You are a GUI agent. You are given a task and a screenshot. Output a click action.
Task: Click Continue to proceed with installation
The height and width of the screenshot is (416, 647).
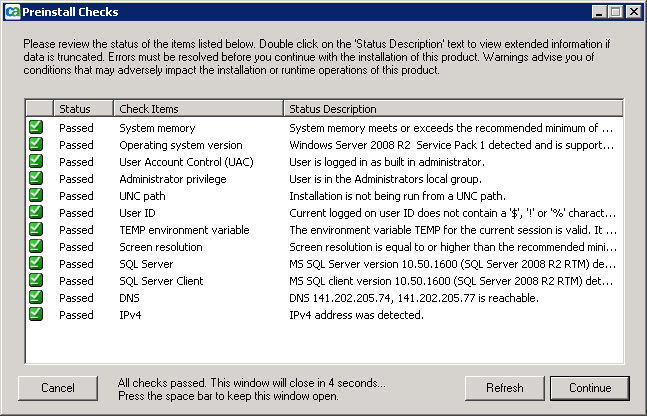[589, 388]
